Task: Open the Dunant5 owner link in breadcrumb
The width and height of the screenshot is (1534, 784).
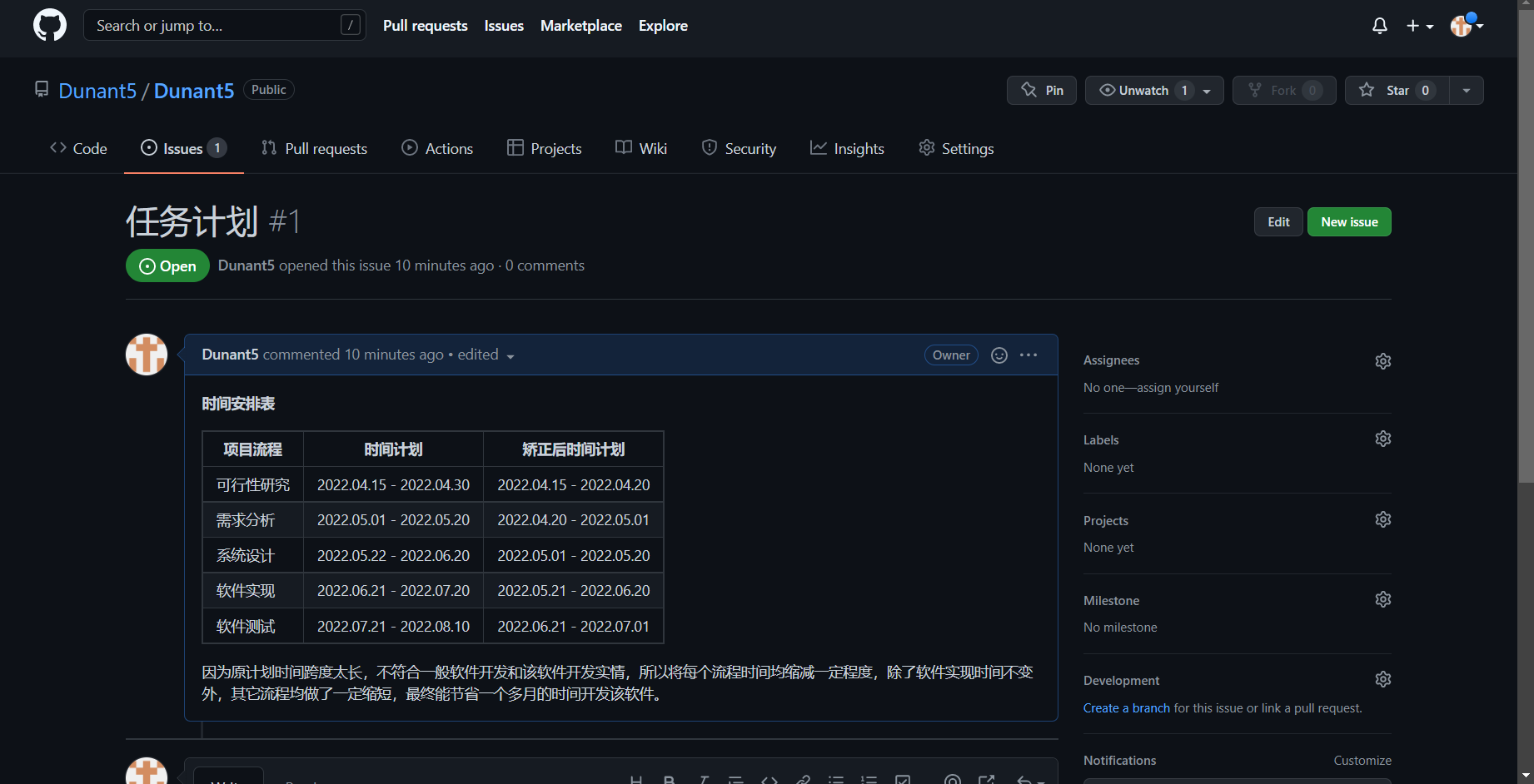Action: (x=97, y=91)
